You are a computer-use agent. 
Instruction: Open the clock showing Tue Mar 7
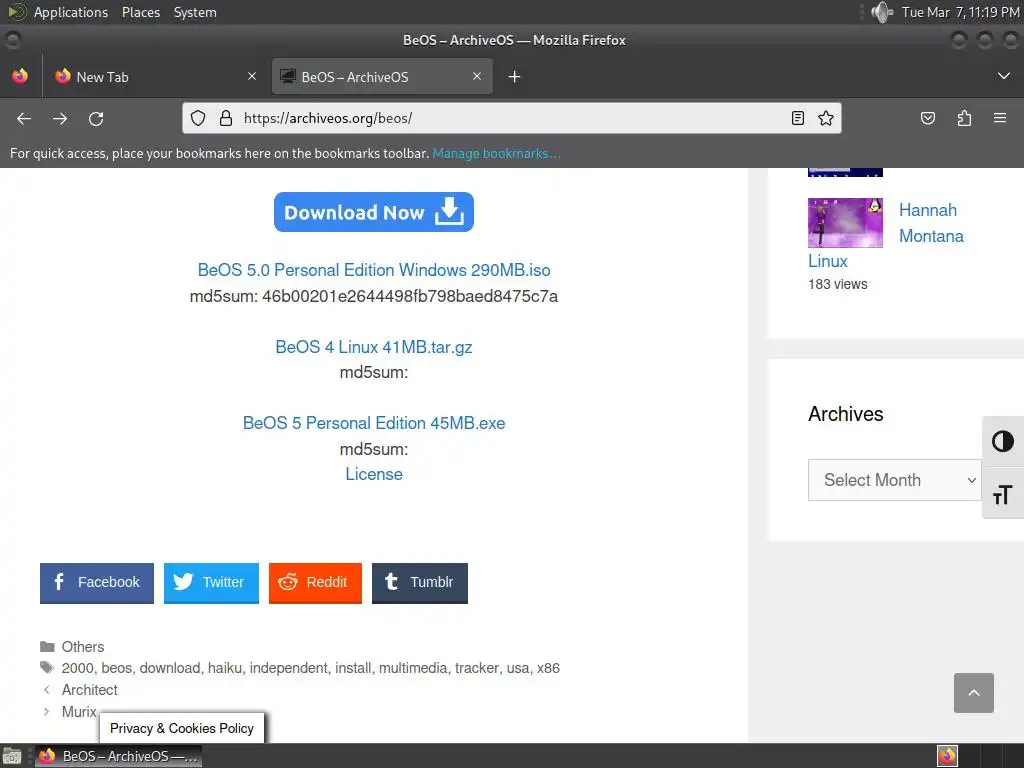tap(960, 12)
